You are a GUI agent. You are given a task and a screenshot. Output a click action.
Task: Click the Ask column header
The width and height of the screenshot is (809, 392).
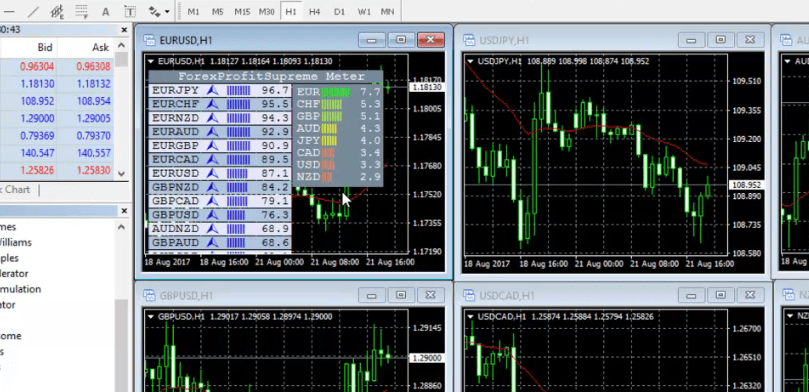(100, 47)
